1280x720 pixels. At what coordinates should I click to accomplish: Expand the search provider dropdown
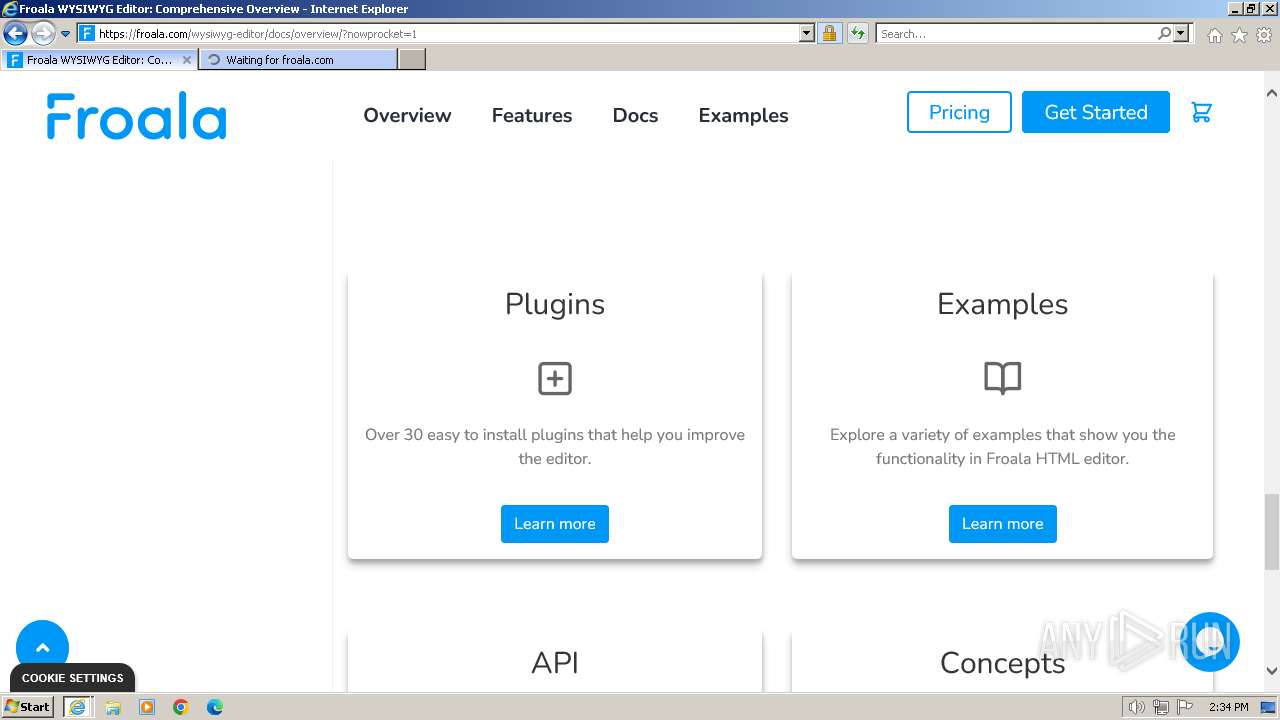1181,33
